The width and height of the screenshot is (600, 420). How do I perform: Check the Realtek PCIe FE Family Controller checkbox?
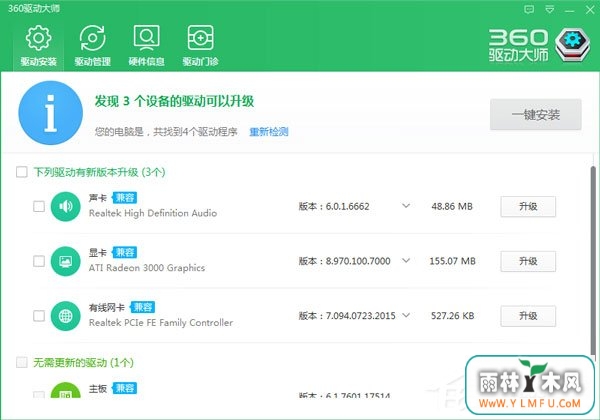click(39, 316)
